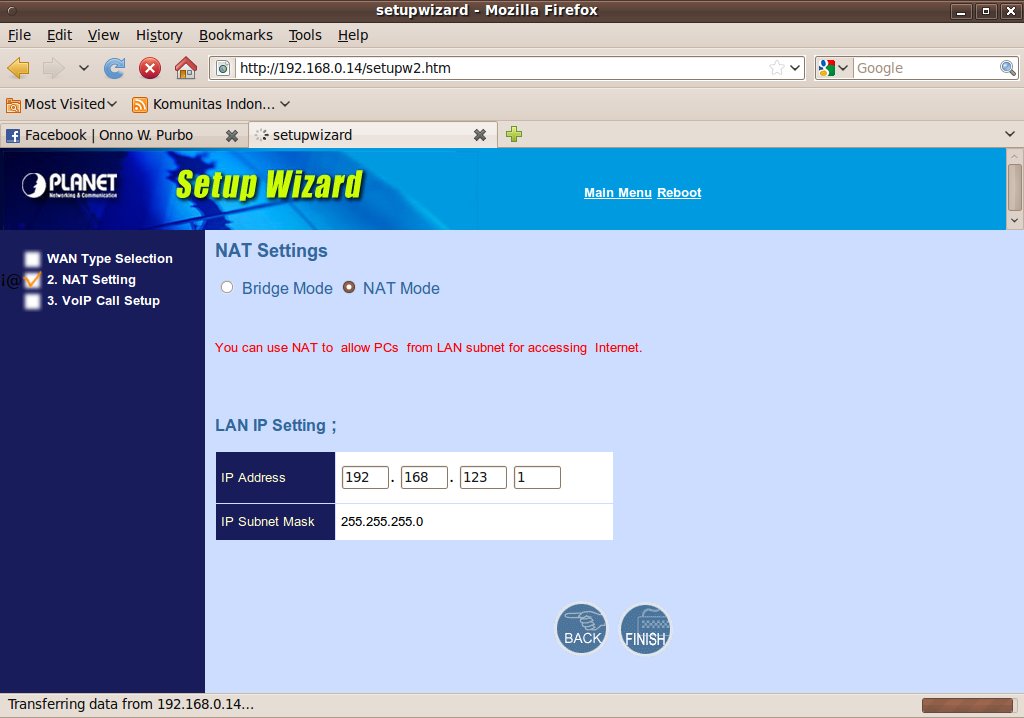Viewport: 1024px width, 718px height.
Task: Click the WAN Type Selection step checkbox
Action: 32,259
